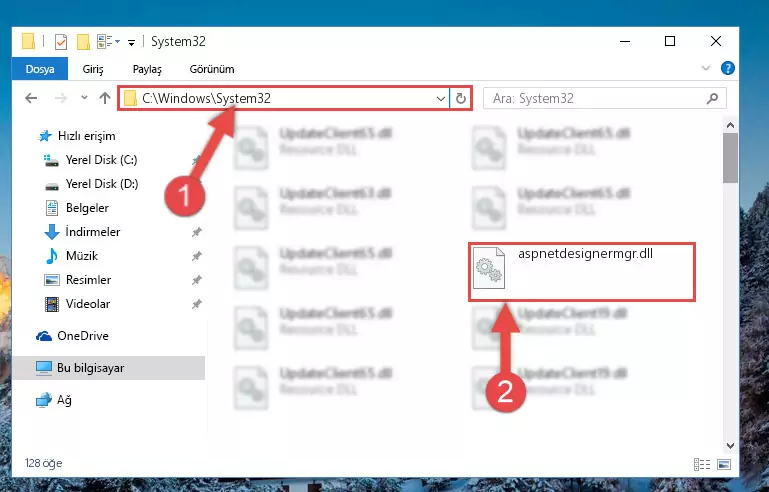Screen dimensions: 769x492
Task: Go up one folder level arrow
Action: (104, 98)
